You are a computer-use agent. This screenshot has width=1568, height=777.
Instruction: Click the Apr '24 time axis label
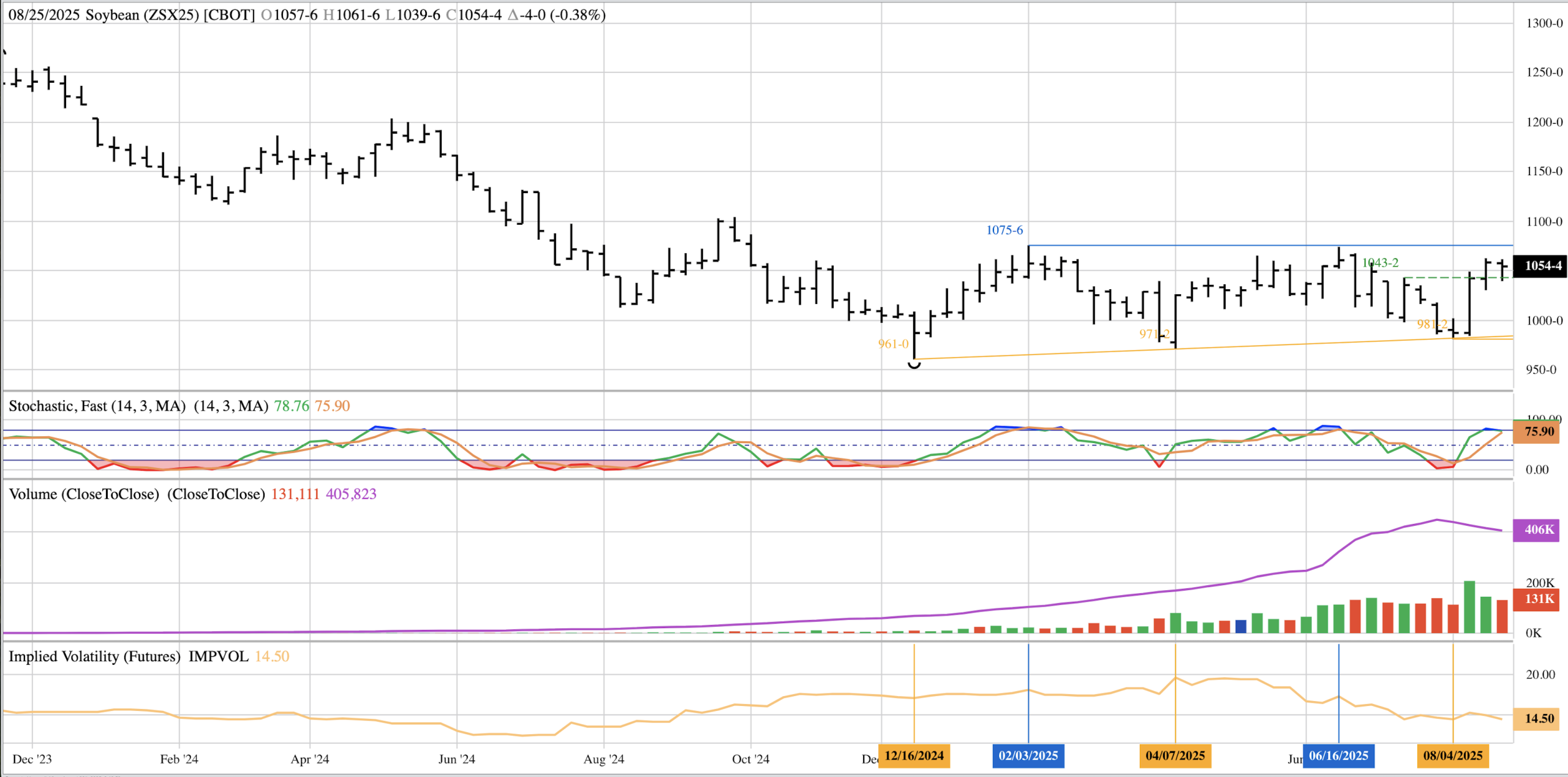point(309,759)
